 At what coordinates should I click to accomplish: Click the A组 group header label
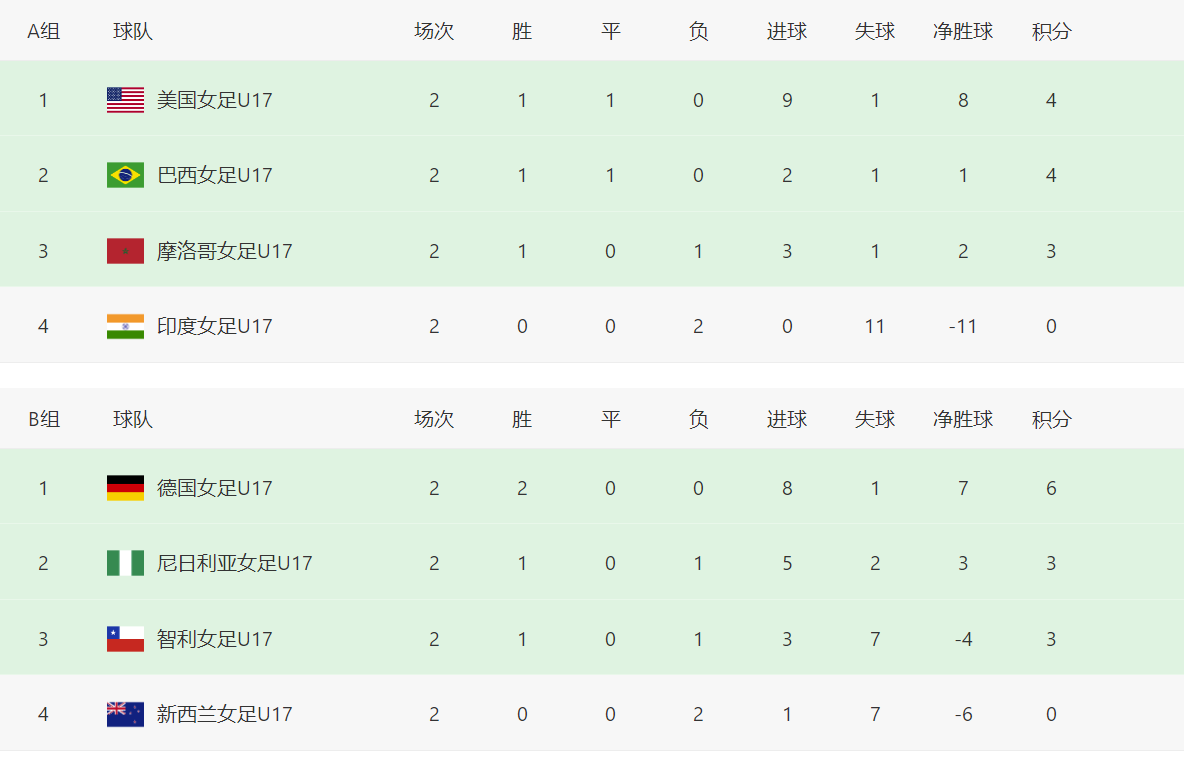pos(44,32)
